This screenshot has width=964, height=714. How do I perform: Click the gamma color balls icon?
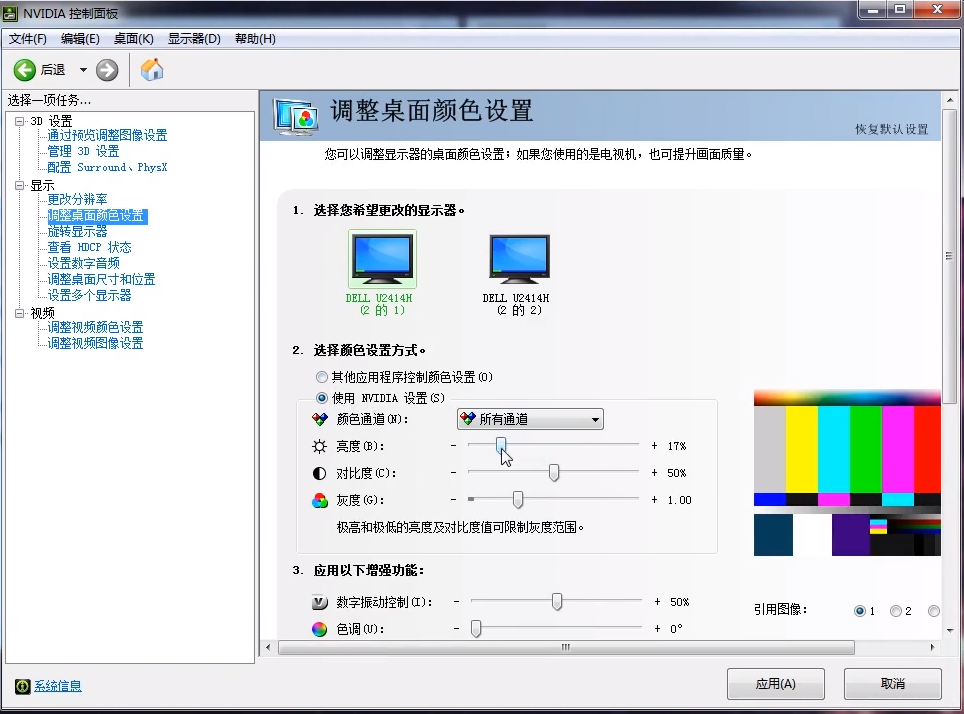click(320, 501)
